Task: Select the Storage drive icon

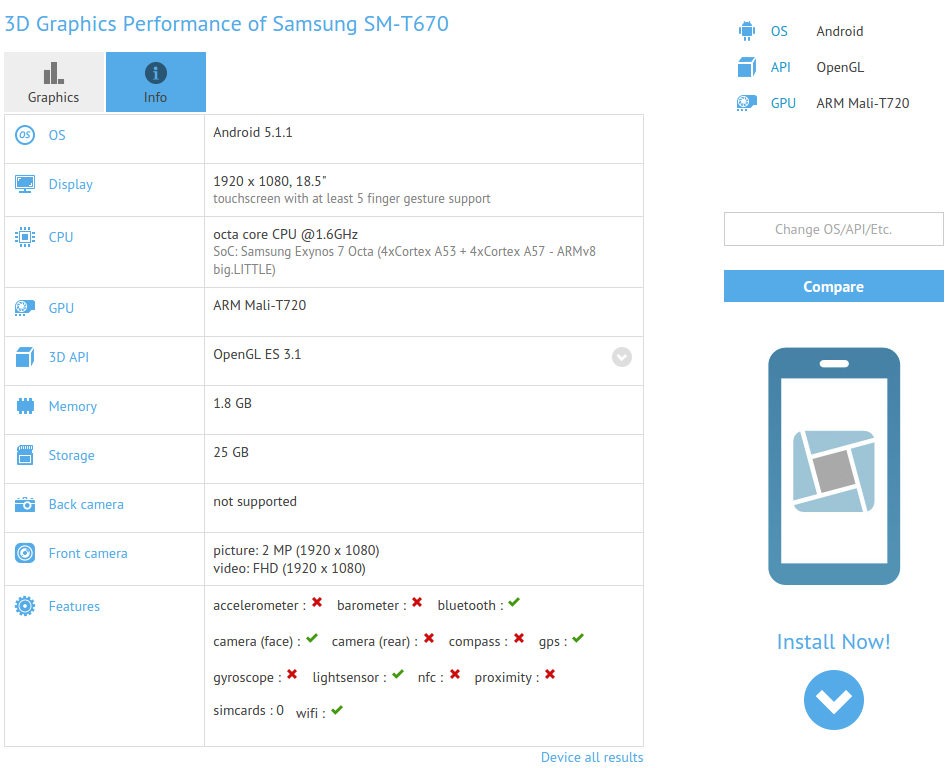Action: 25,455
